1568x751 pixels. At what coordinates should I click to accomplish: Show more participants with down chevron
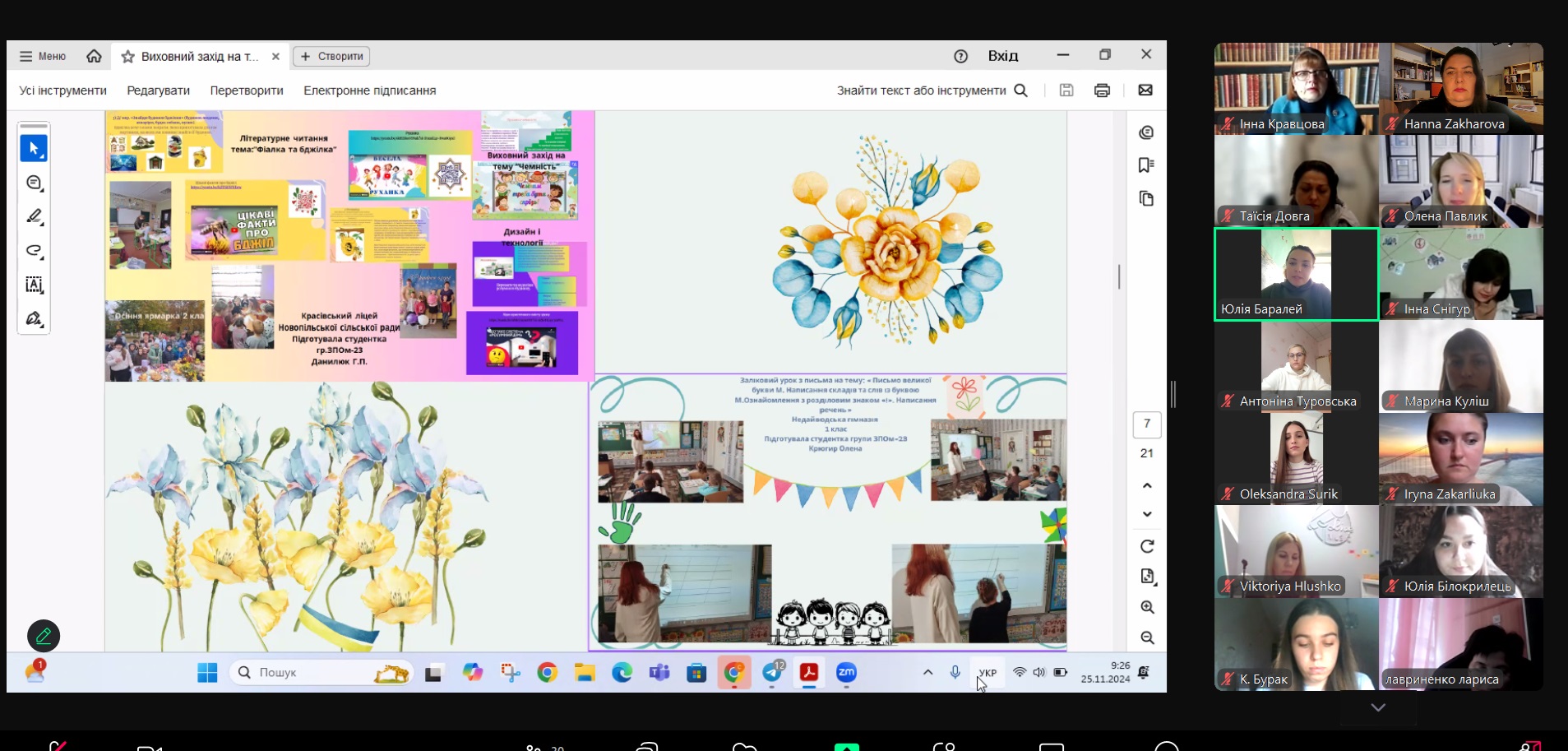(x=1378, y=707)
